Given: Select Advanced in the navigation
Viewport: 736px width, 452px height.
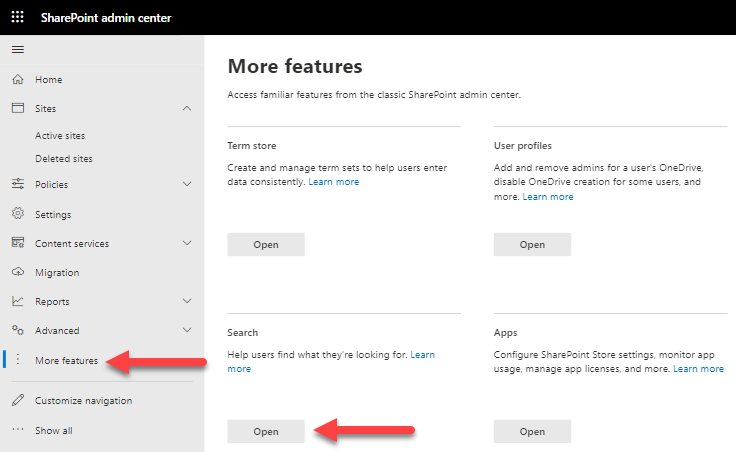Looking at the screenshot, I should click(57, 330).
